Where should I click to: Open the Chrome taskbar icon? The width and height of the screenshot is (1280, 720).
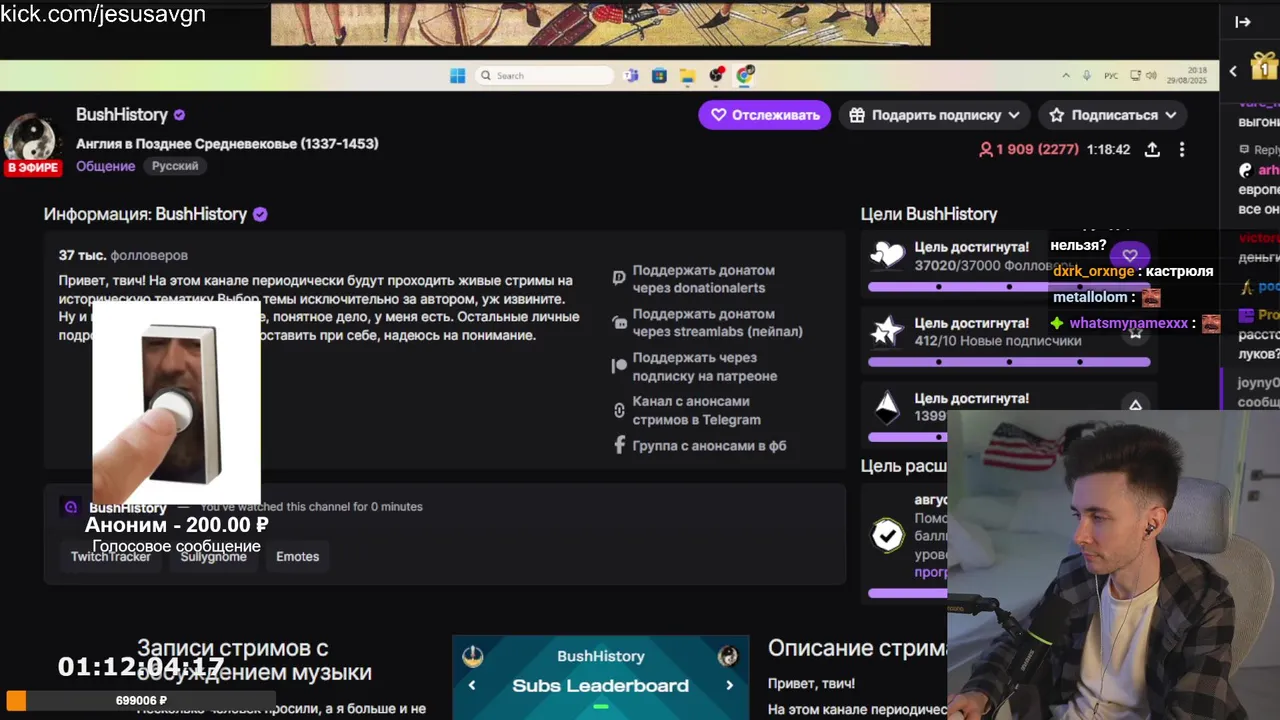(744, 76)
